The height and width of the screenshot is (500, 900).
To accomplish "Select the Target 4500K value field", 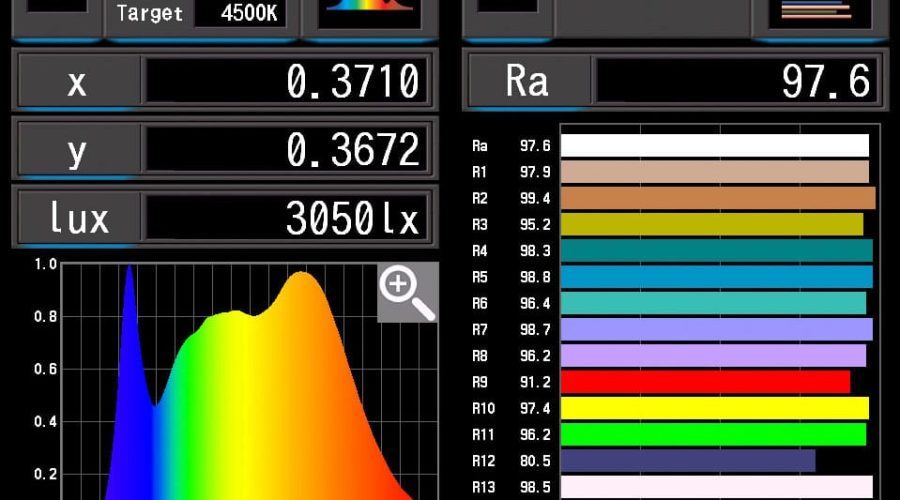I will pyautogui.click(x=240, y=14).
